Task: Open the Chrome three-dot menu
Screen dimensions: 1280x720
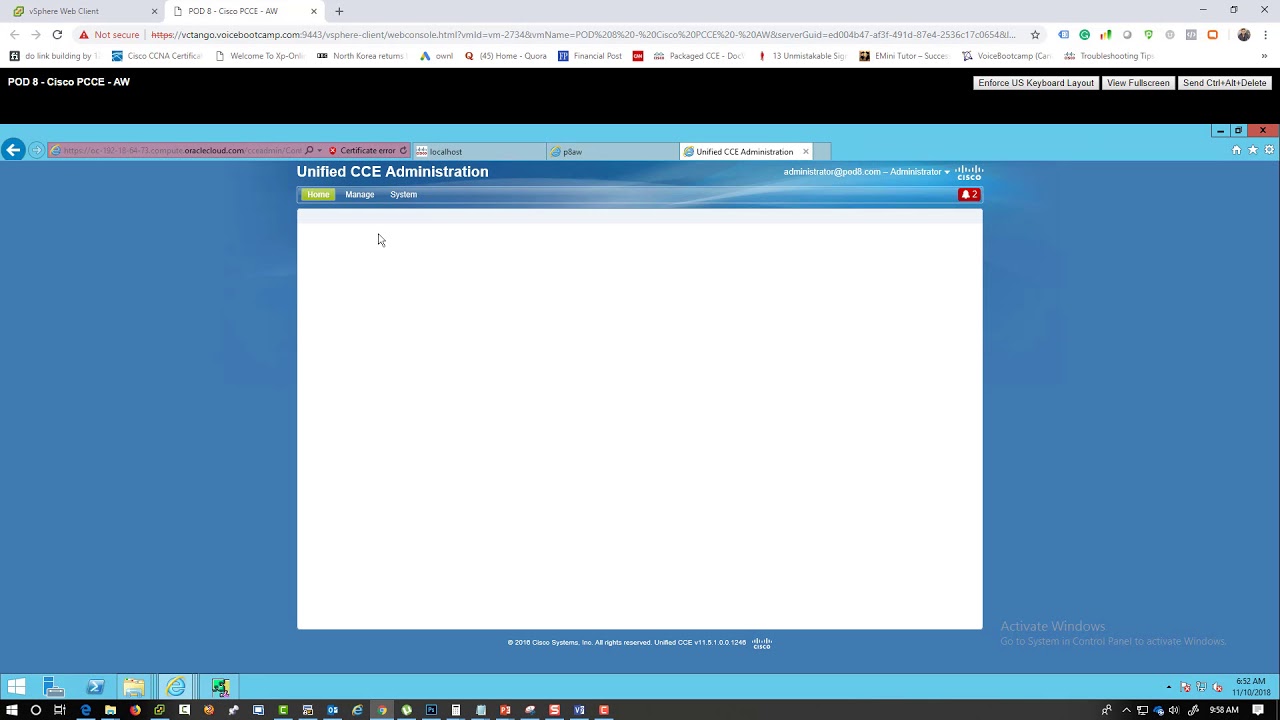Action: click(x=1265, y=34)
